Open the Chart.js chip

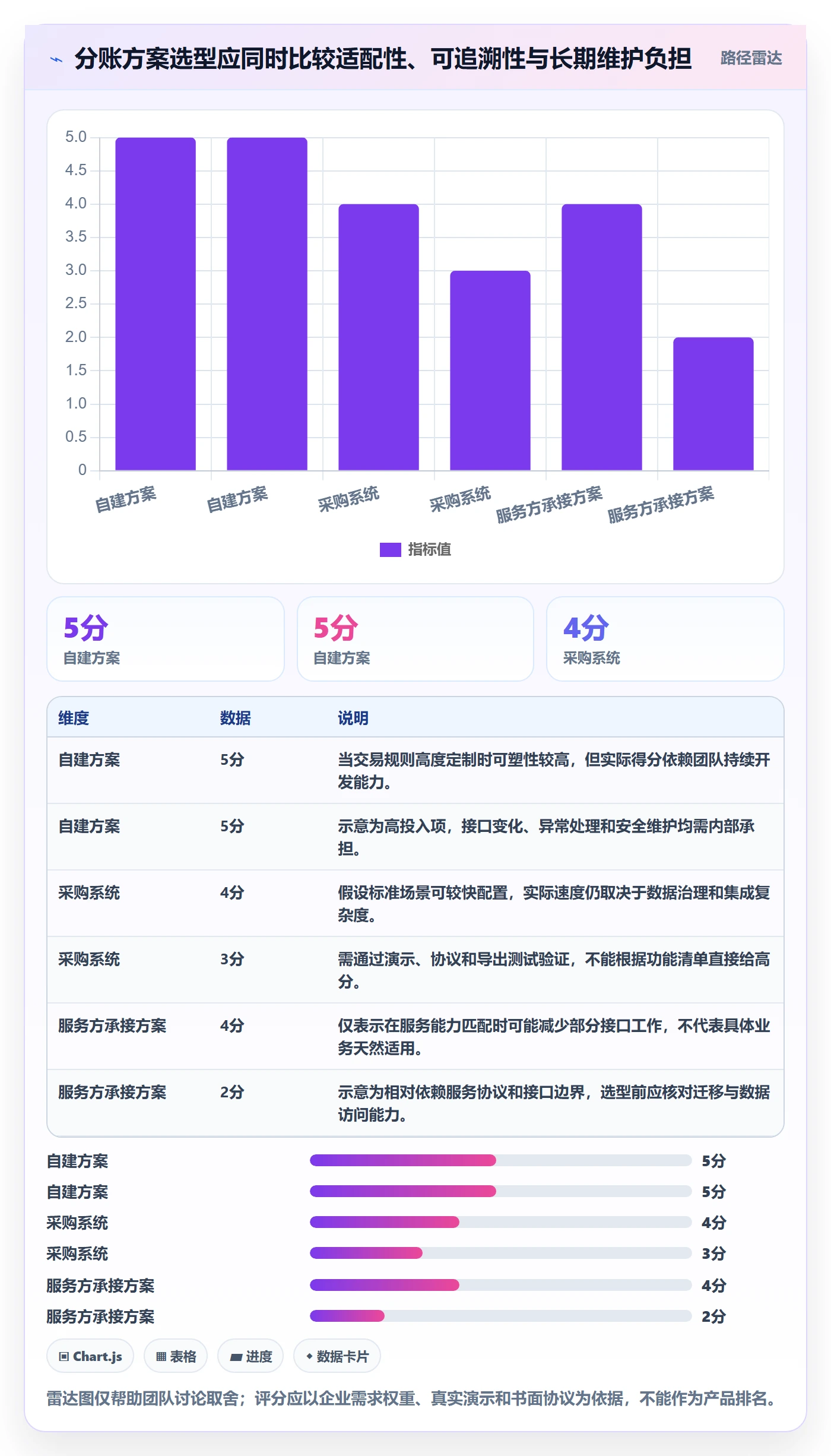(90, 1356)
